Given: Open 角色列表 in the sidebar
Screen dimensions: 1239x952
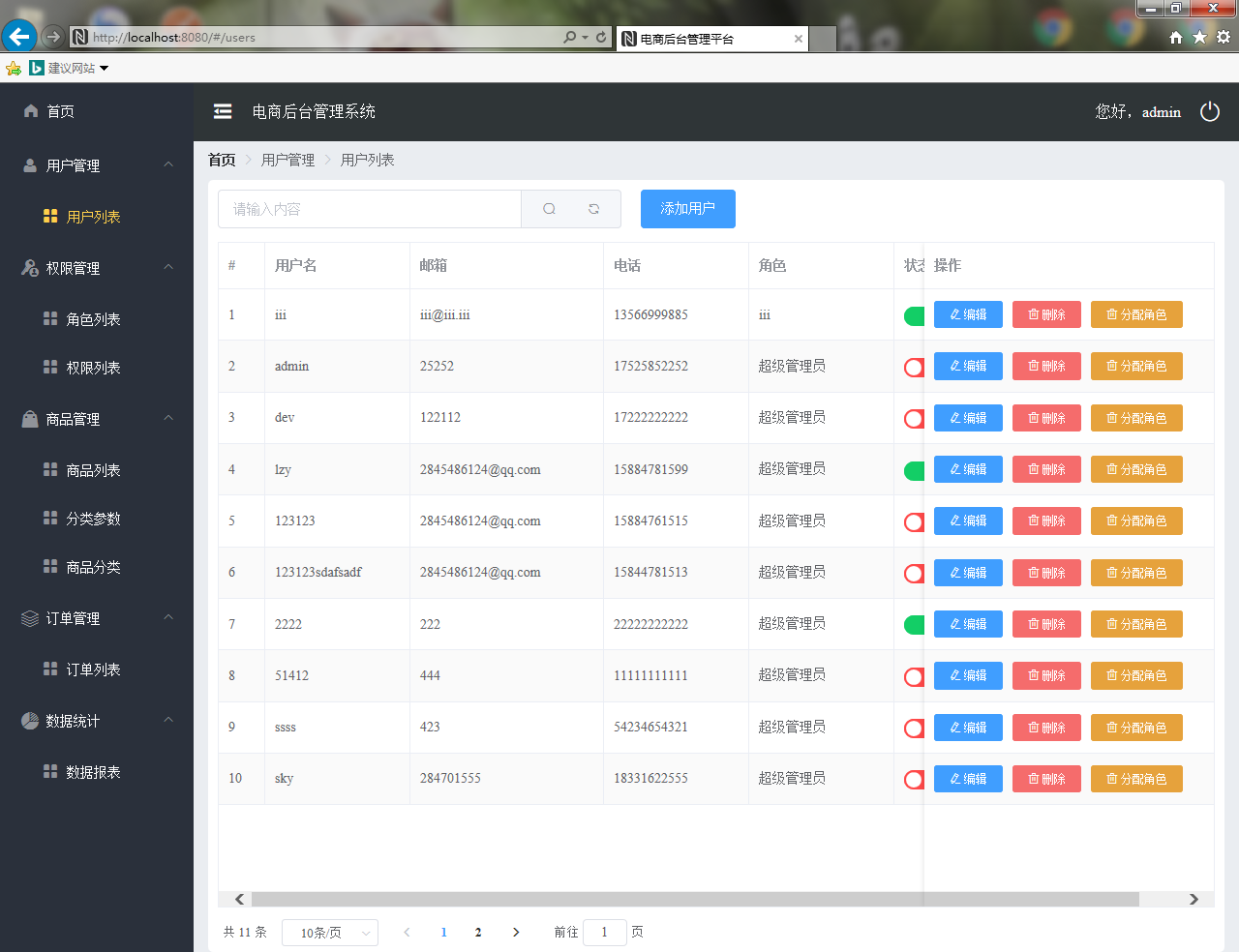Looking at the screenshot, I should click(93, 319).
